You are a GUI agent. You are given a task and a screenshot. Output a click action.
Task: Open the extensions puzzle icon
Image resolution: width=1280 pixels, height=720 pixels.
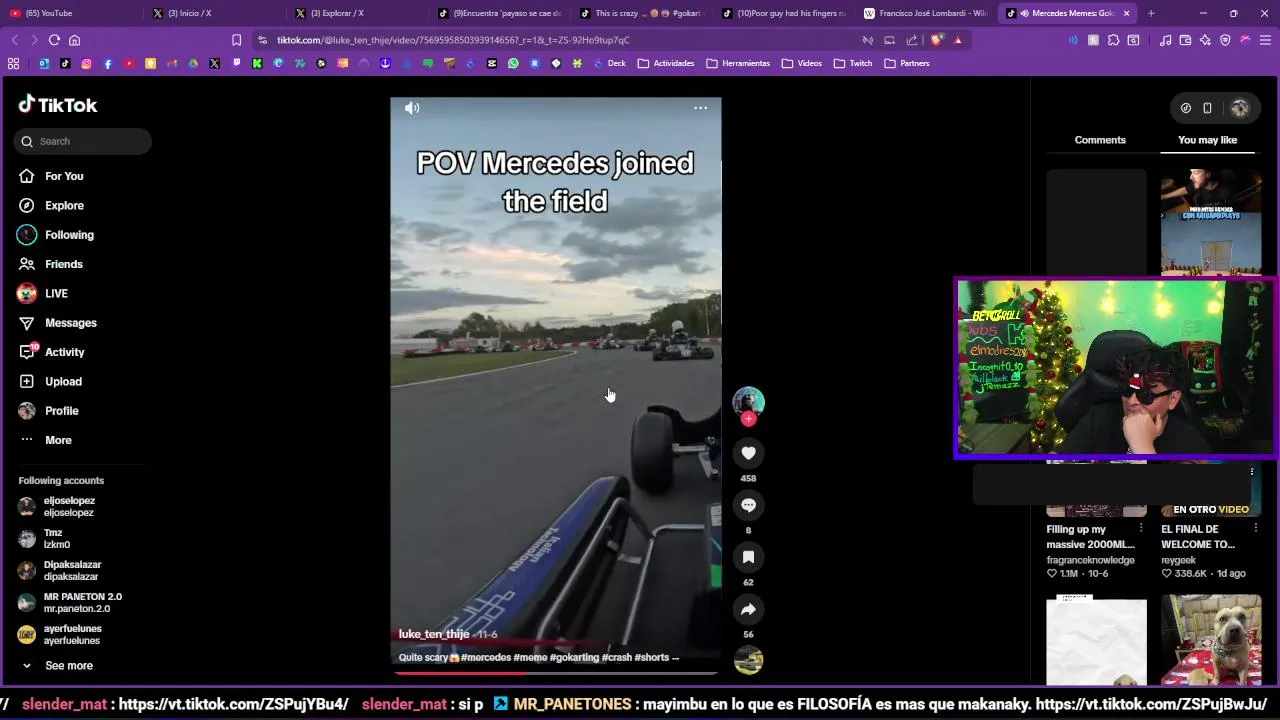1113,40
